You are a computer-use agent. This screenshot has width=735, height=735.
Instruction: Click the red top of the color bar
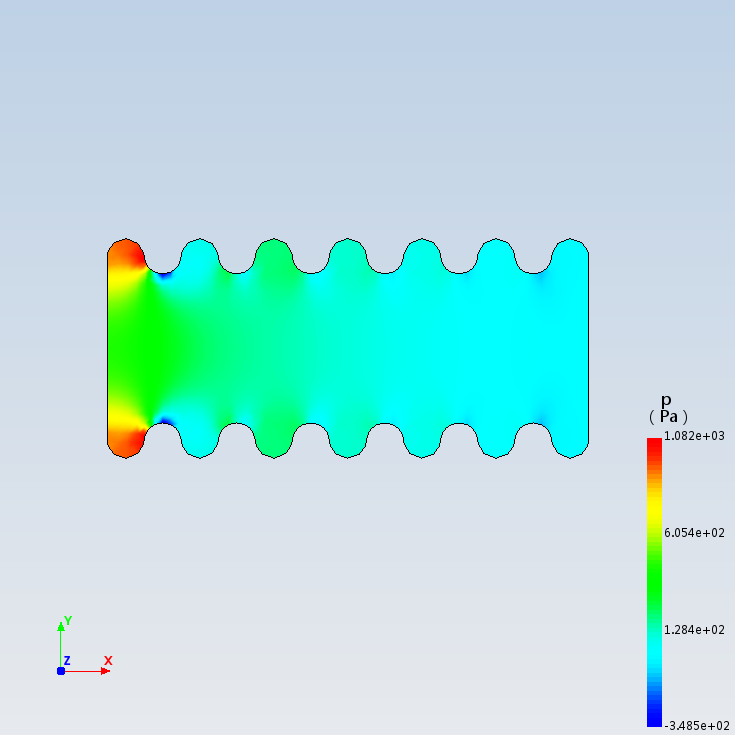pos(654,443)
